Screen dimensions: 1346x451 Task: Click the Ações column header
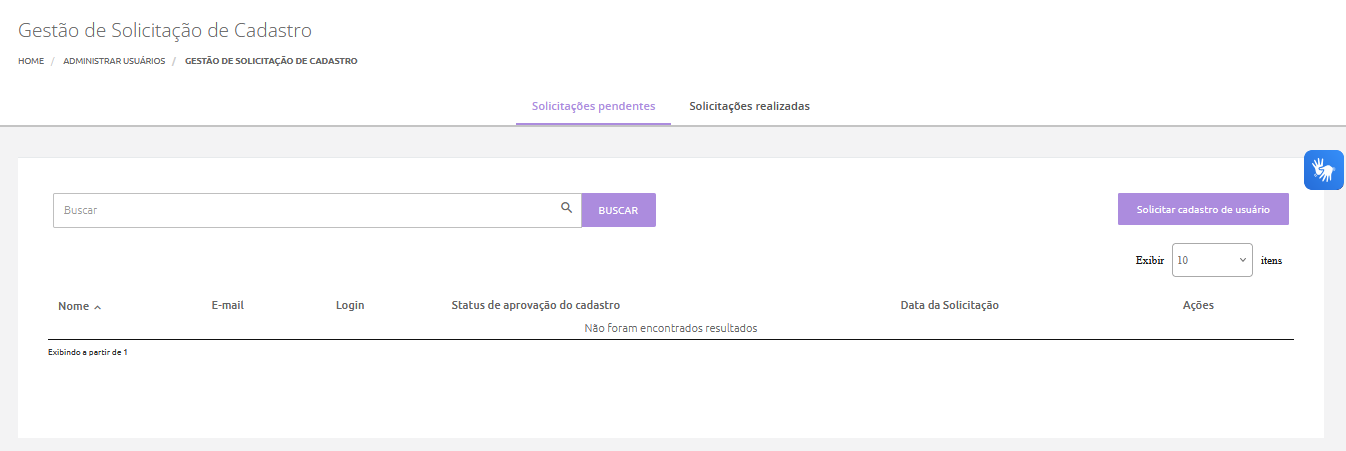tap(1197, 305)
